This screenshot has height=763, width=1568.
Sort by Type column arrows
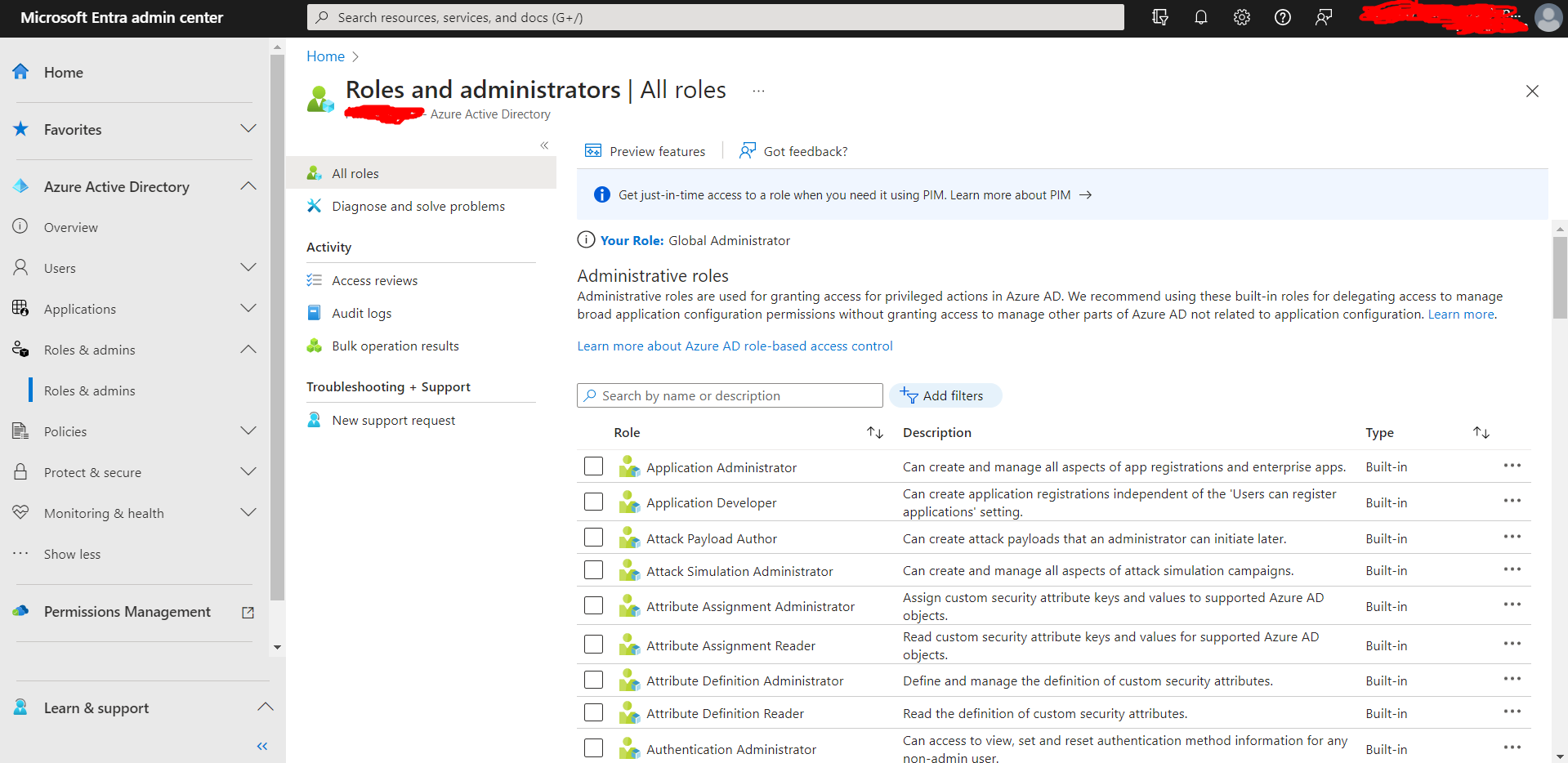[1481, 432]
